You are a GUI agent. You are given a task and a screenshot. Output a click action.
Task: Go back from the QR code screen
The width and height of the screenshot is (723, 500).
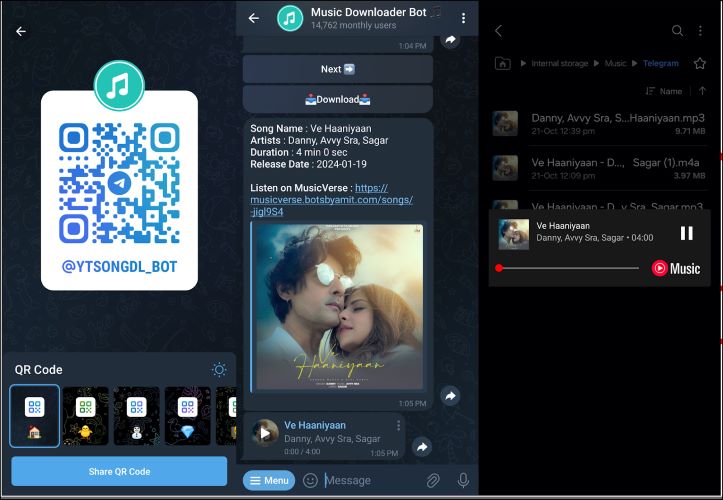tap(21, 31)
